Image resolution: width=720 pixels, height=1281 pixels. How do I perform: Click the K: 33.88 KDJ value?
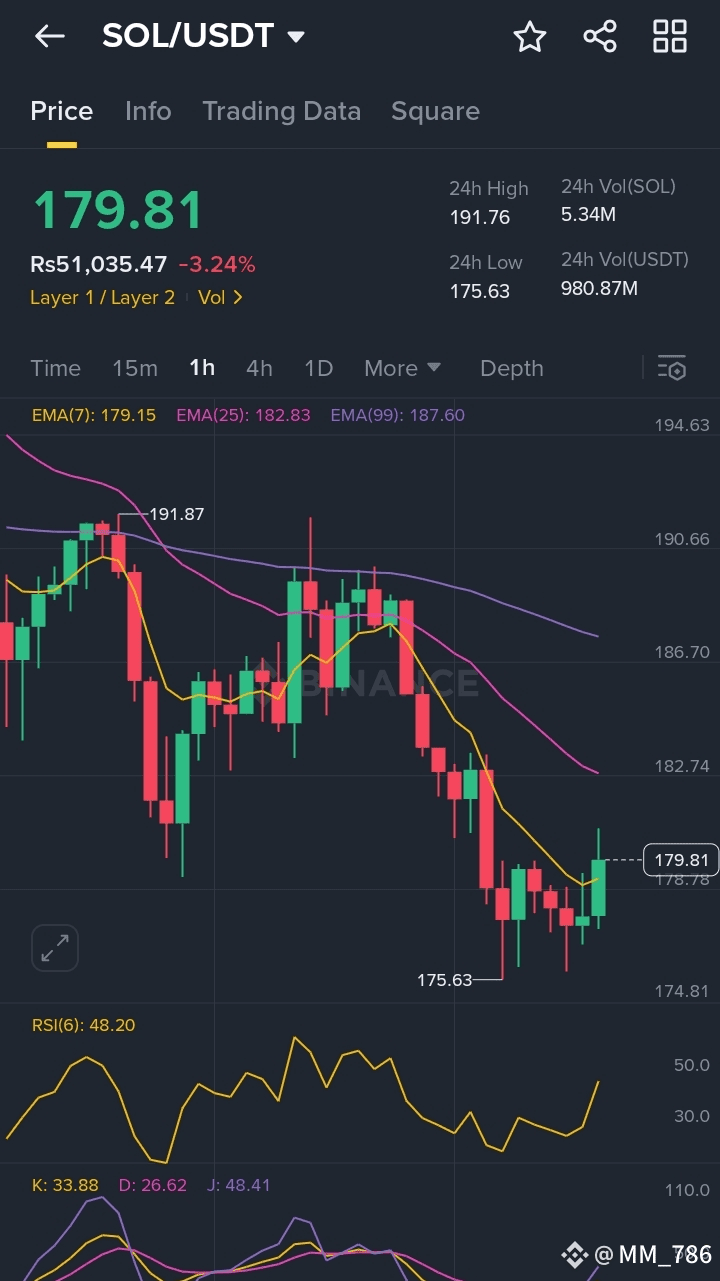(65, 1185)
